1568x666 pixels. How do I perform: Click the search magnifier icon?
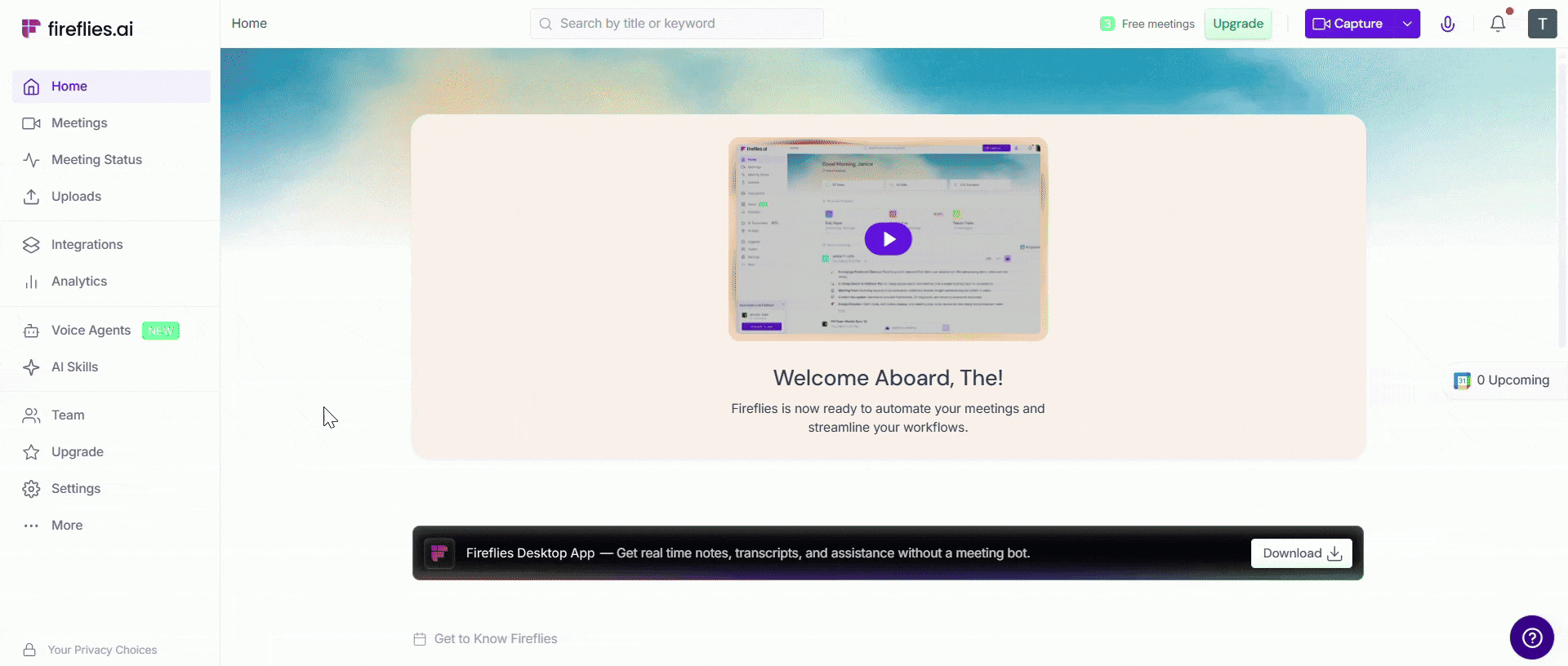(546, 24)
